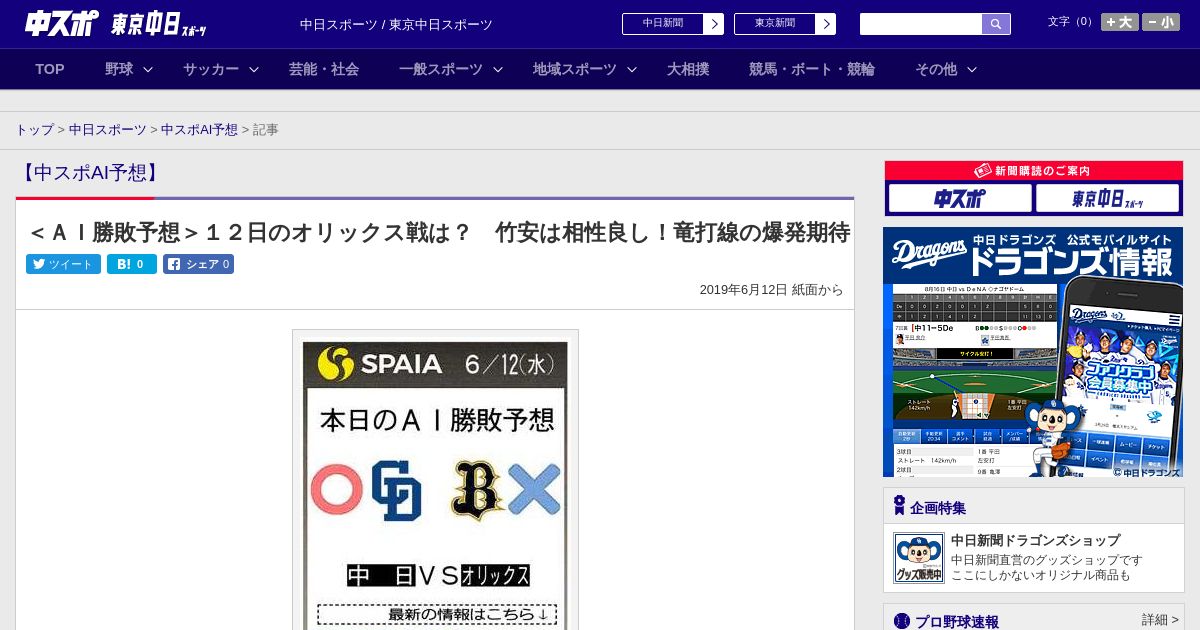Click 【中スポAI予想】 section heading
The width and height of the screenshot is (1200, 630).
[90, 173]
